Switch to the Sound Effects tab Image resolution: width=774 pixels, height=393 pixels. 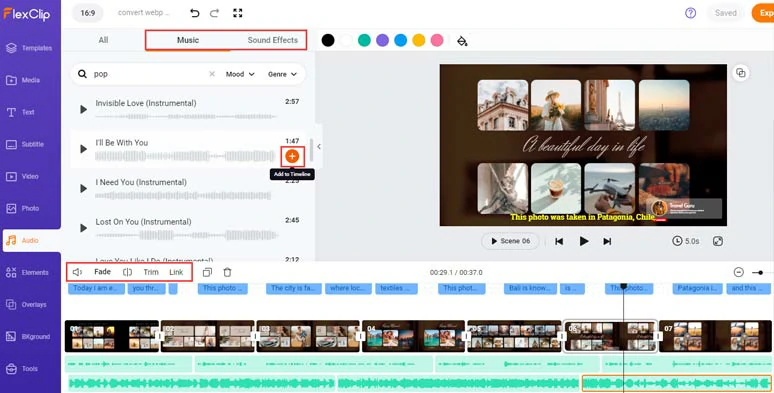point(272,40)
